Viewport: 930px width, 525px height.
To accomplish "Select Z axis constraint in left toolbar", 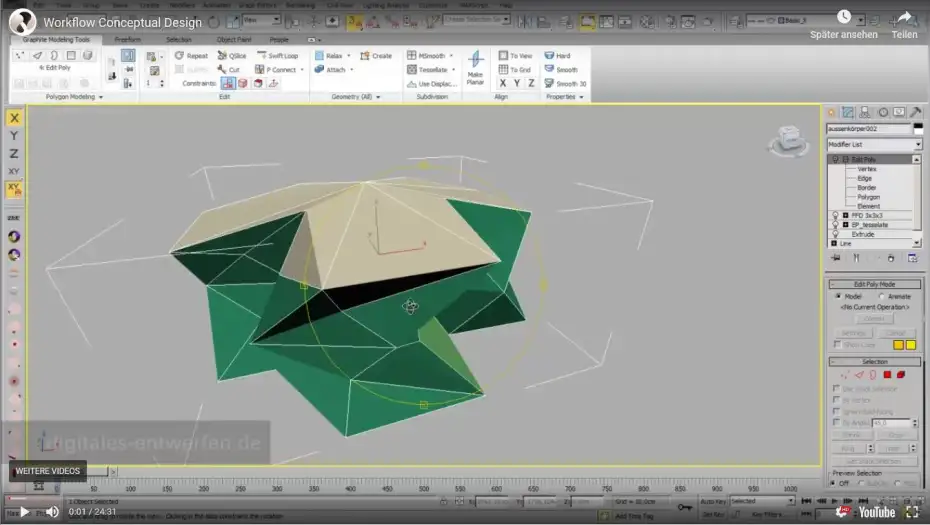I will coord(14,154).
